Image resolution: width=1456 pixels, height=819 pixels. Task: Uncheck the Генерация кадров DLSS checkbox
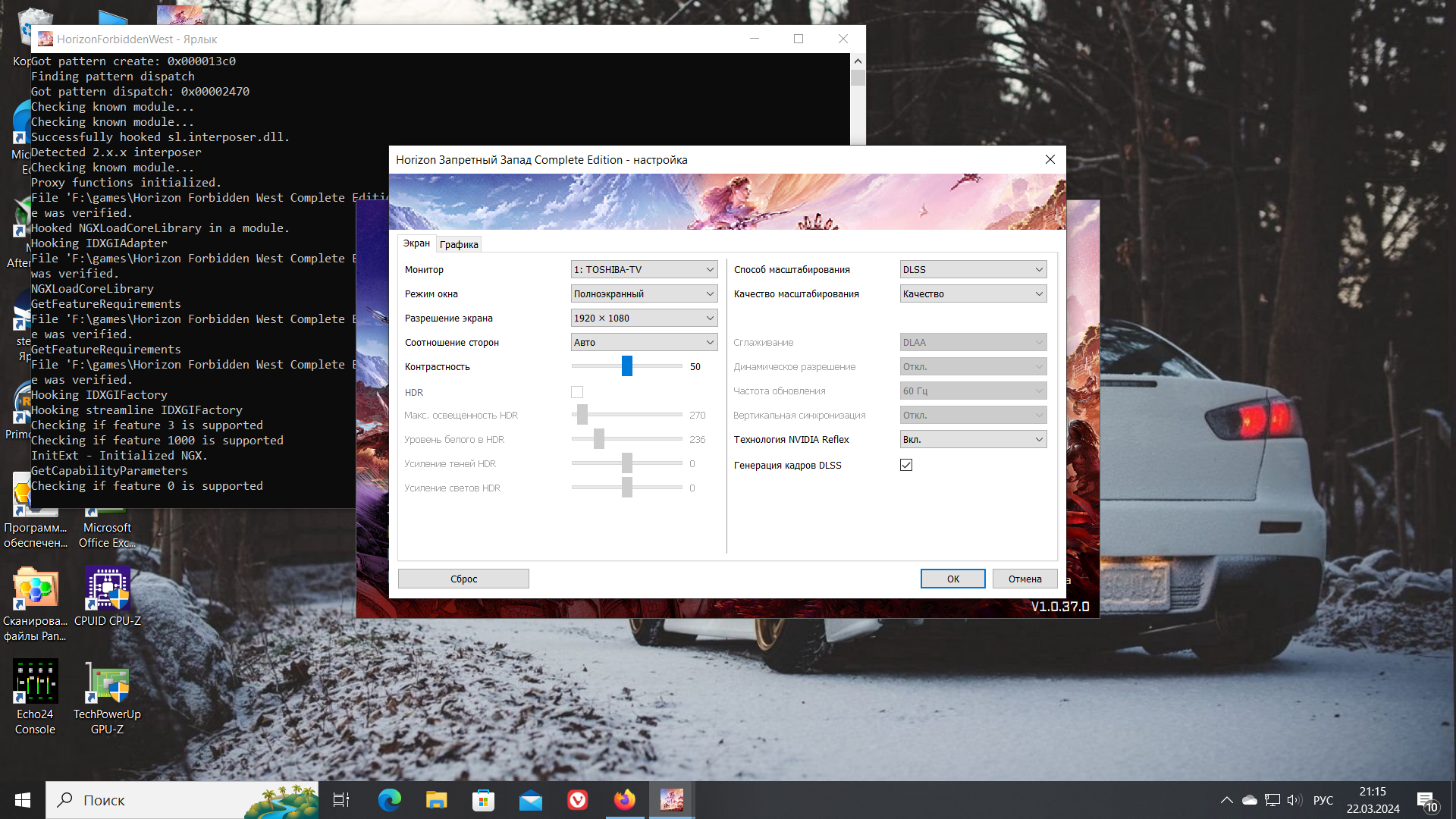(906, 465)
